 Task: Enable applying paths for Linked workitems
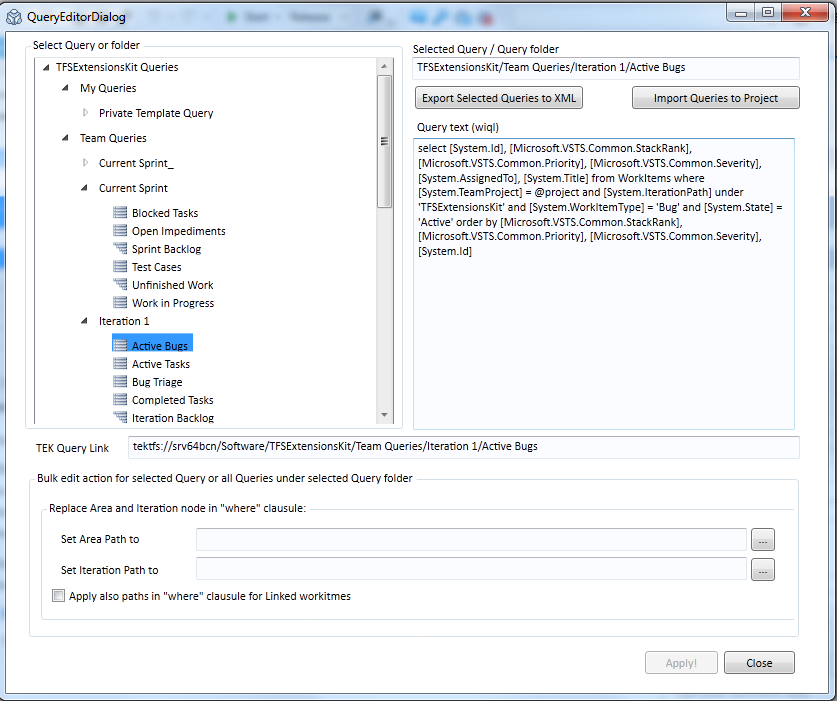57,595
